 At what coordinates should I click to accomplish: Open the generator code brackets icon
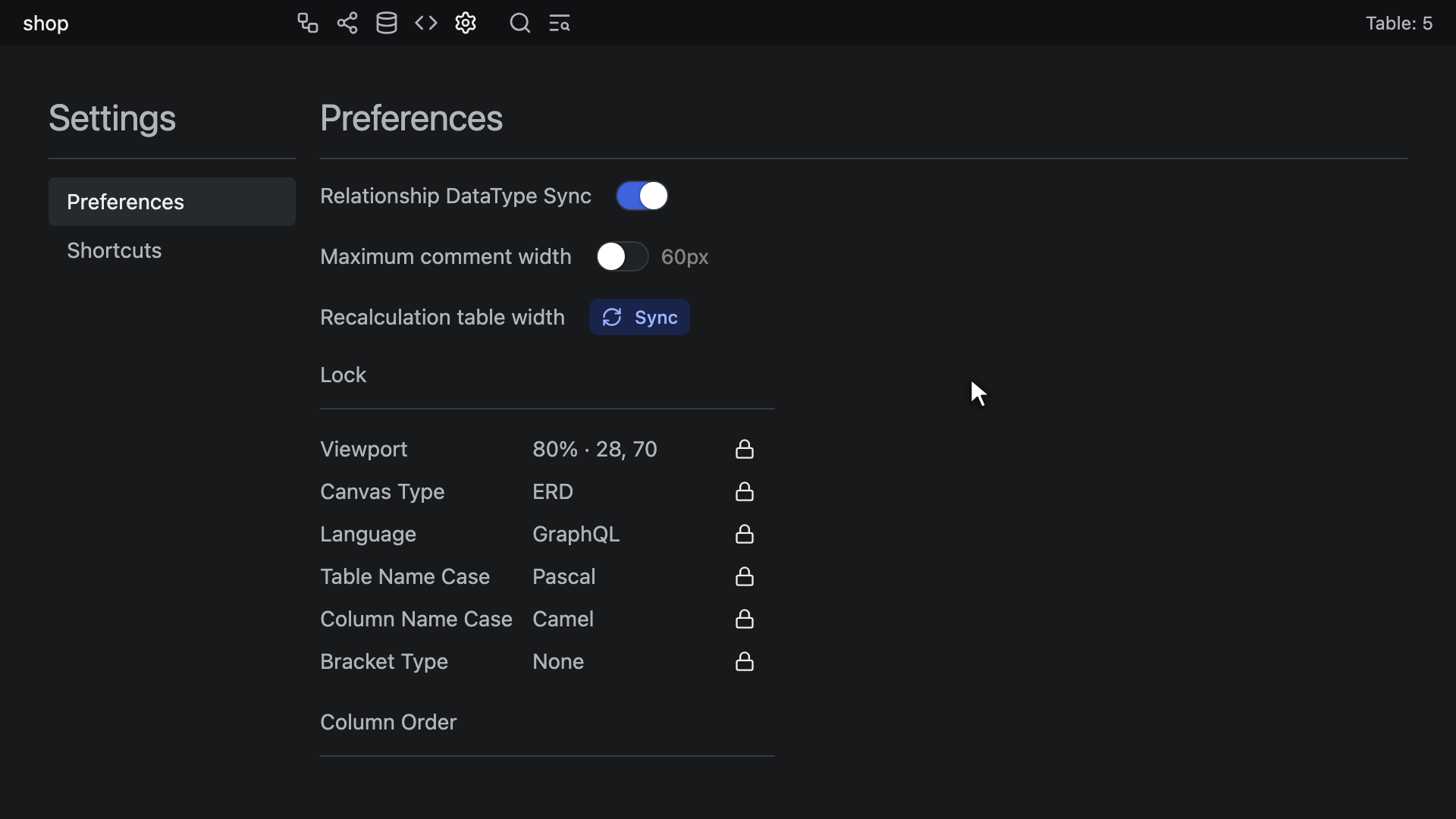(426, 23)
